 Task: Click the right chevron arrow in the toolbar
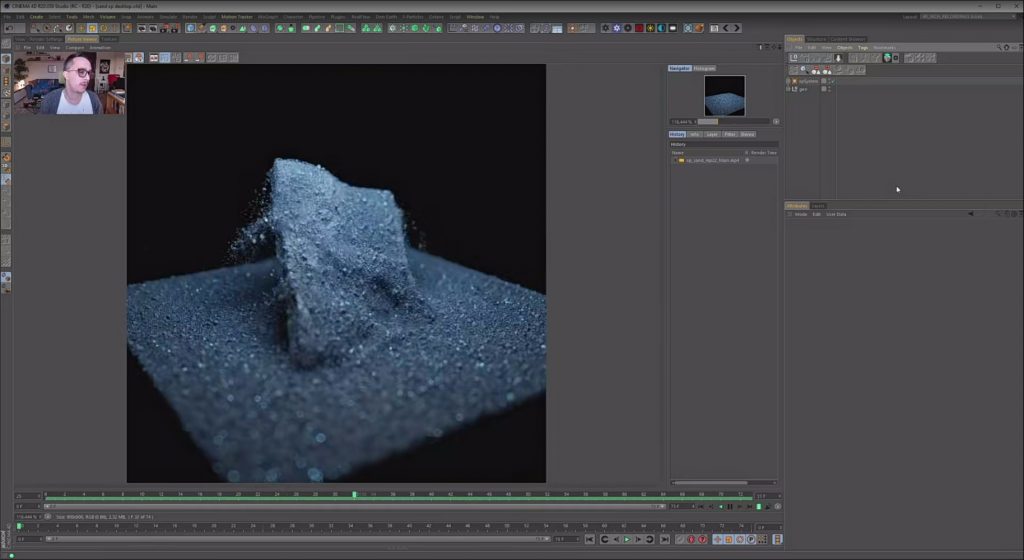coord(737,28)
